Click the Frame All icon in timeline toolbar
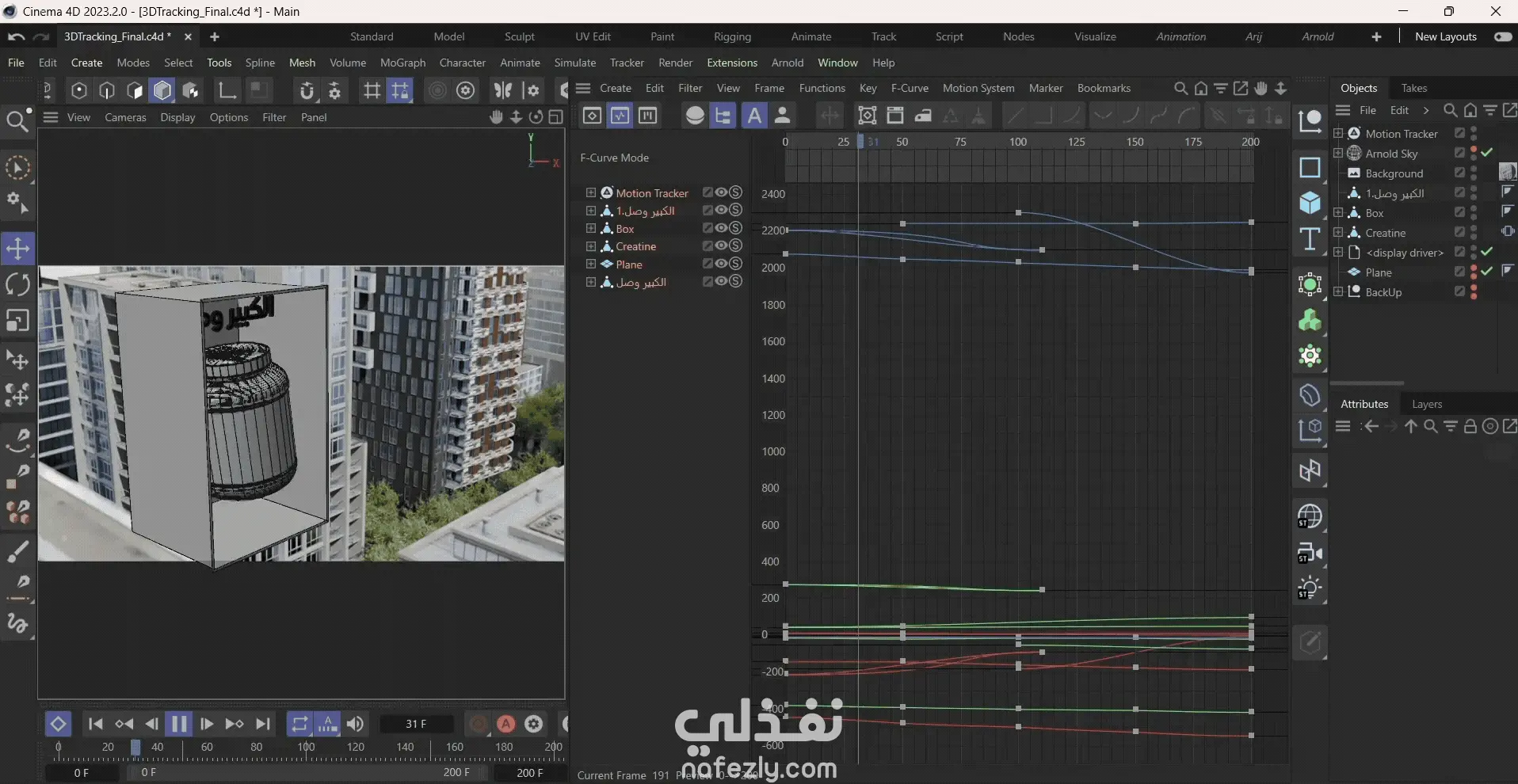 868,116
